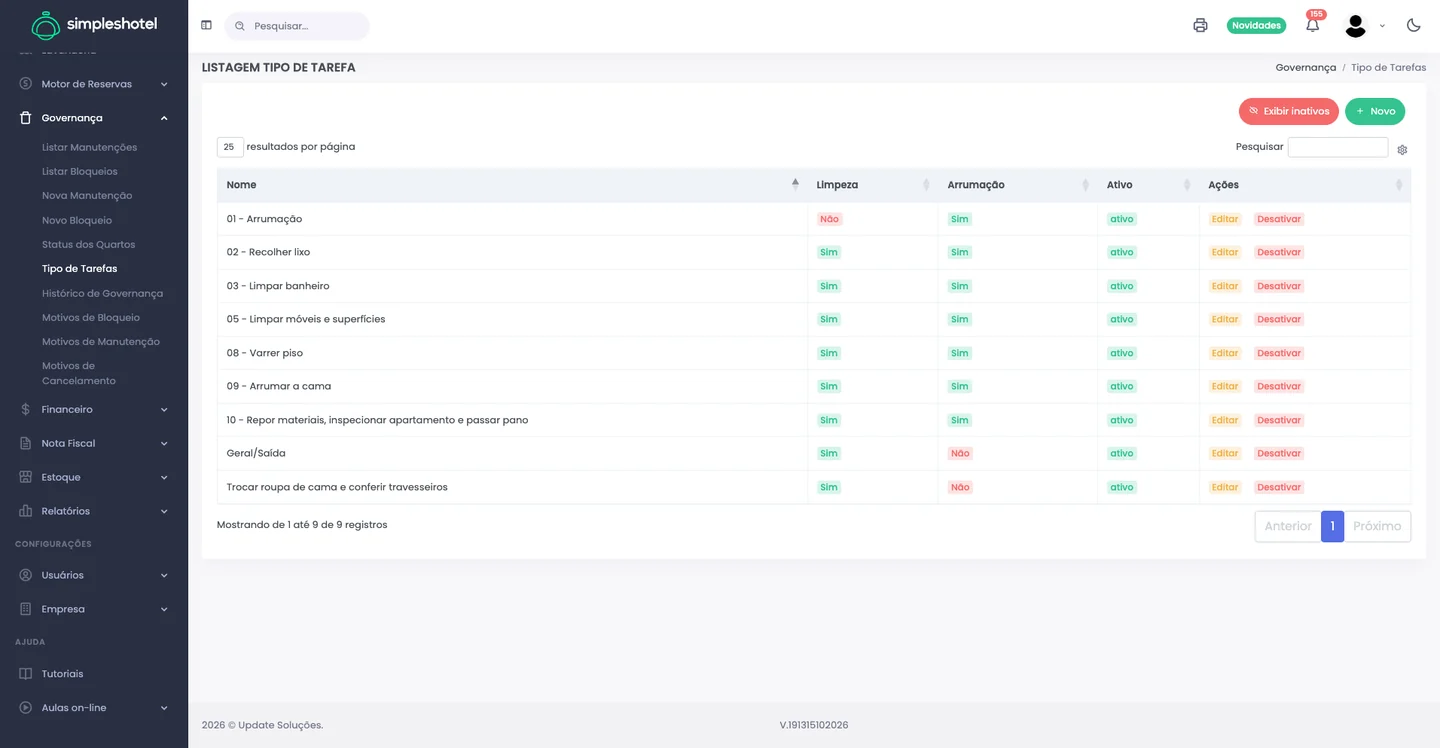Click the Estoque icon in the sidebar
This screenshot has width=1440, height=748.
26,477
